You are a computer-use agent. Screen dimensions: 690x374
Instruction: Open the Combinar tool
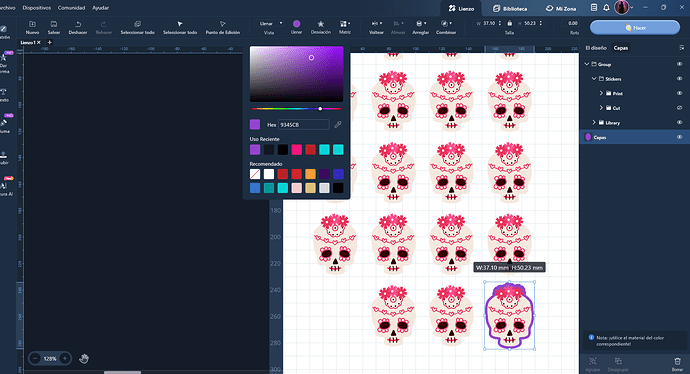click(445, 24)
